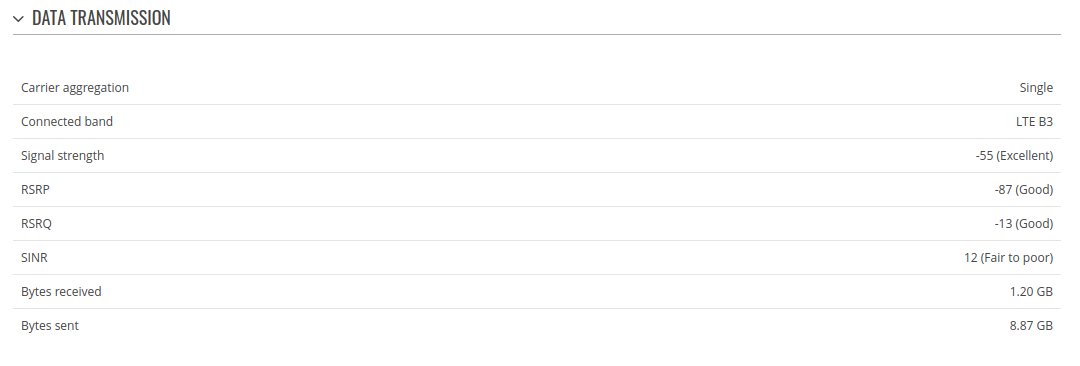Click the 8.87 GB sent value
The image size is (1080, 366).
[1031, 325]
